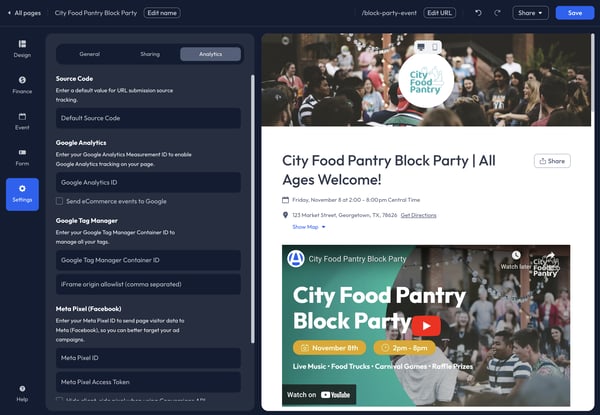Focus the Meta Pixel ID field

point(148,358)
